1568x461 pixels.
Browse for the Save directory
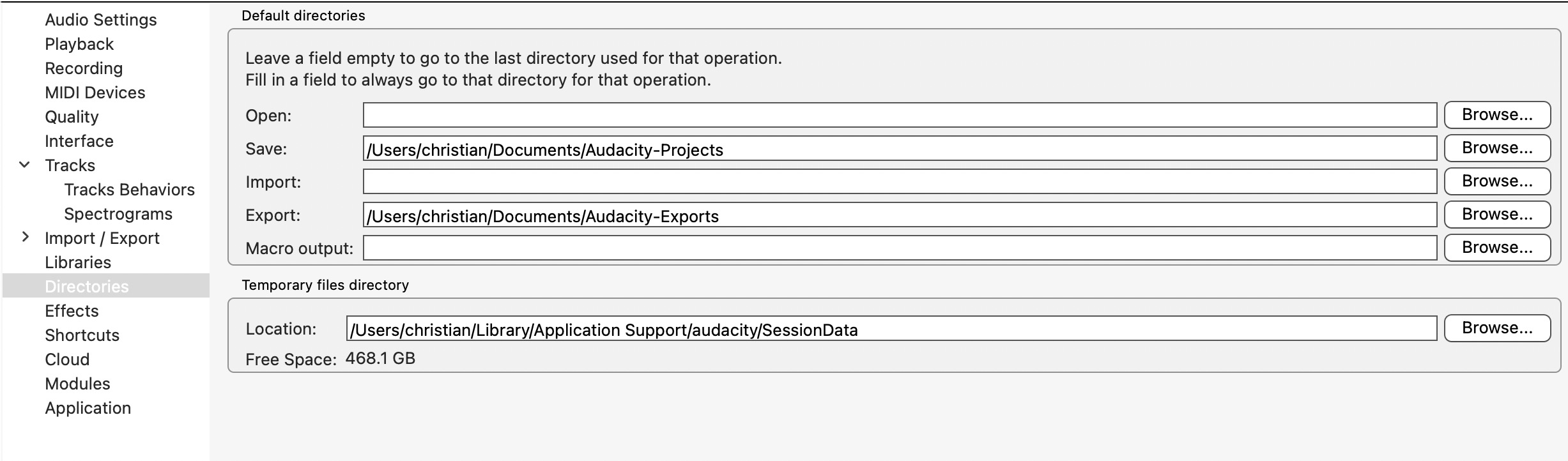1496,148
